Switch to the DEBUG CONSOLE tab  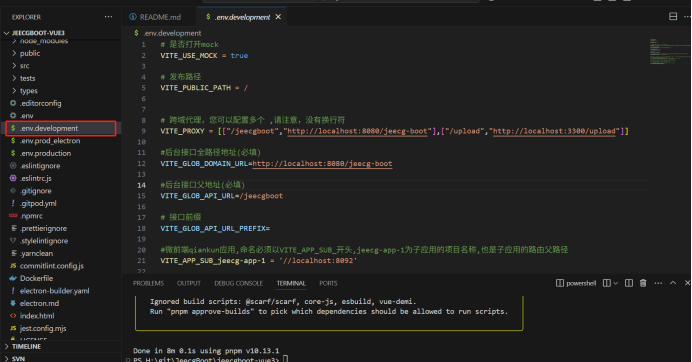point(238,283)
